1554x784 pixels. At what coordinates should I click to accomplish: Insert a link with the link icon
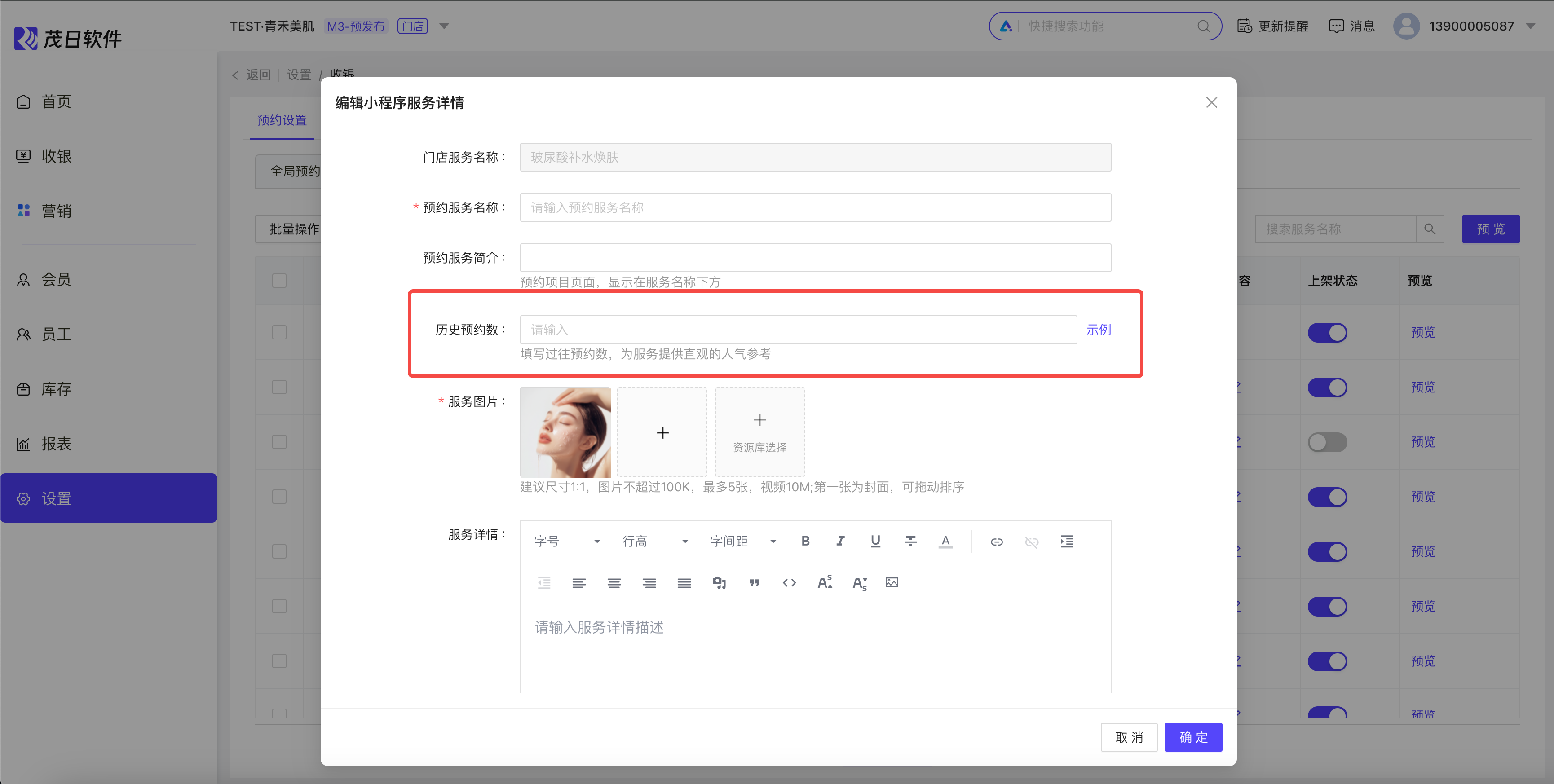tap(997, 542)
